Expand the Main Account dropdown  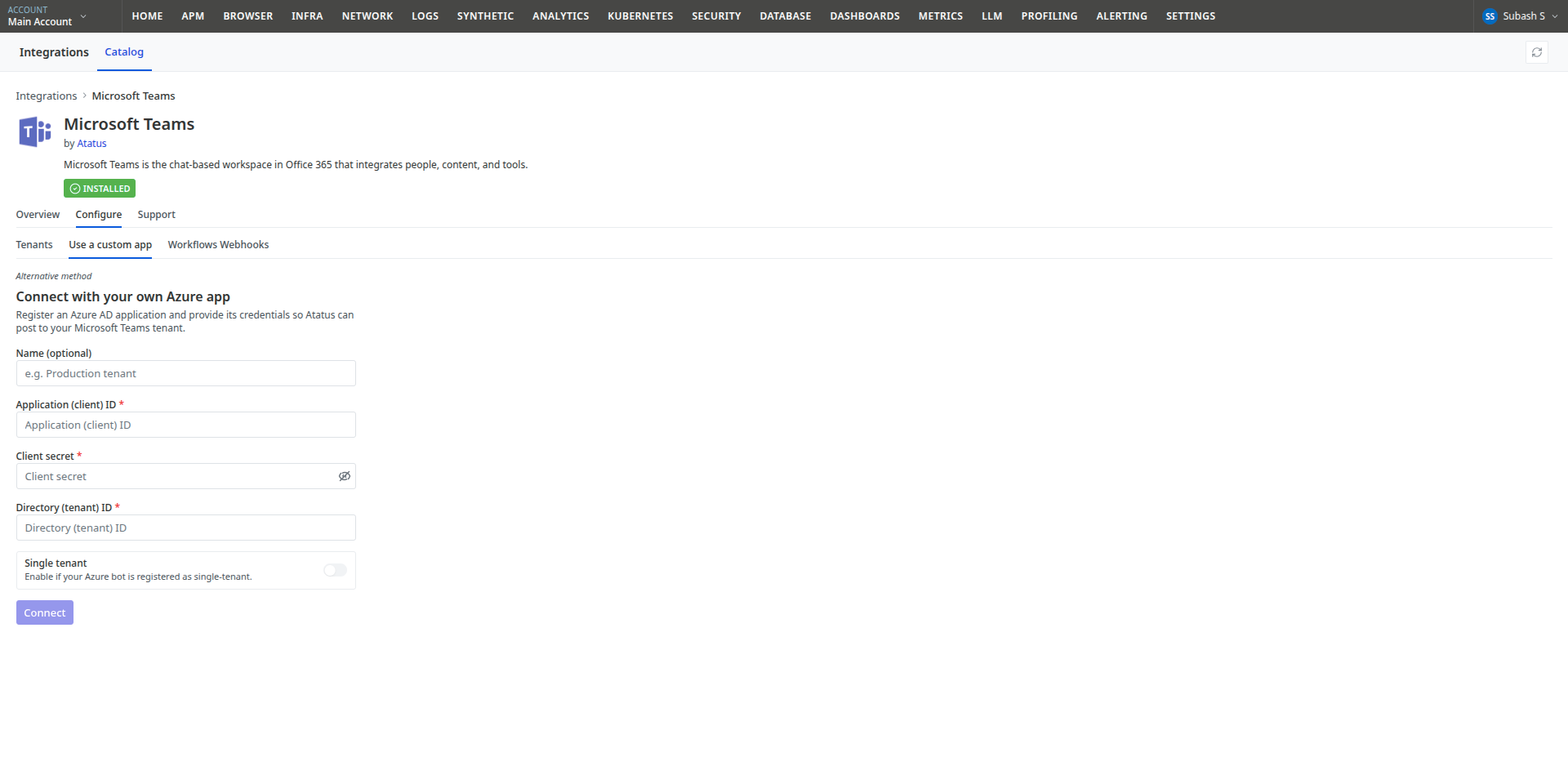tap(47, 16)
